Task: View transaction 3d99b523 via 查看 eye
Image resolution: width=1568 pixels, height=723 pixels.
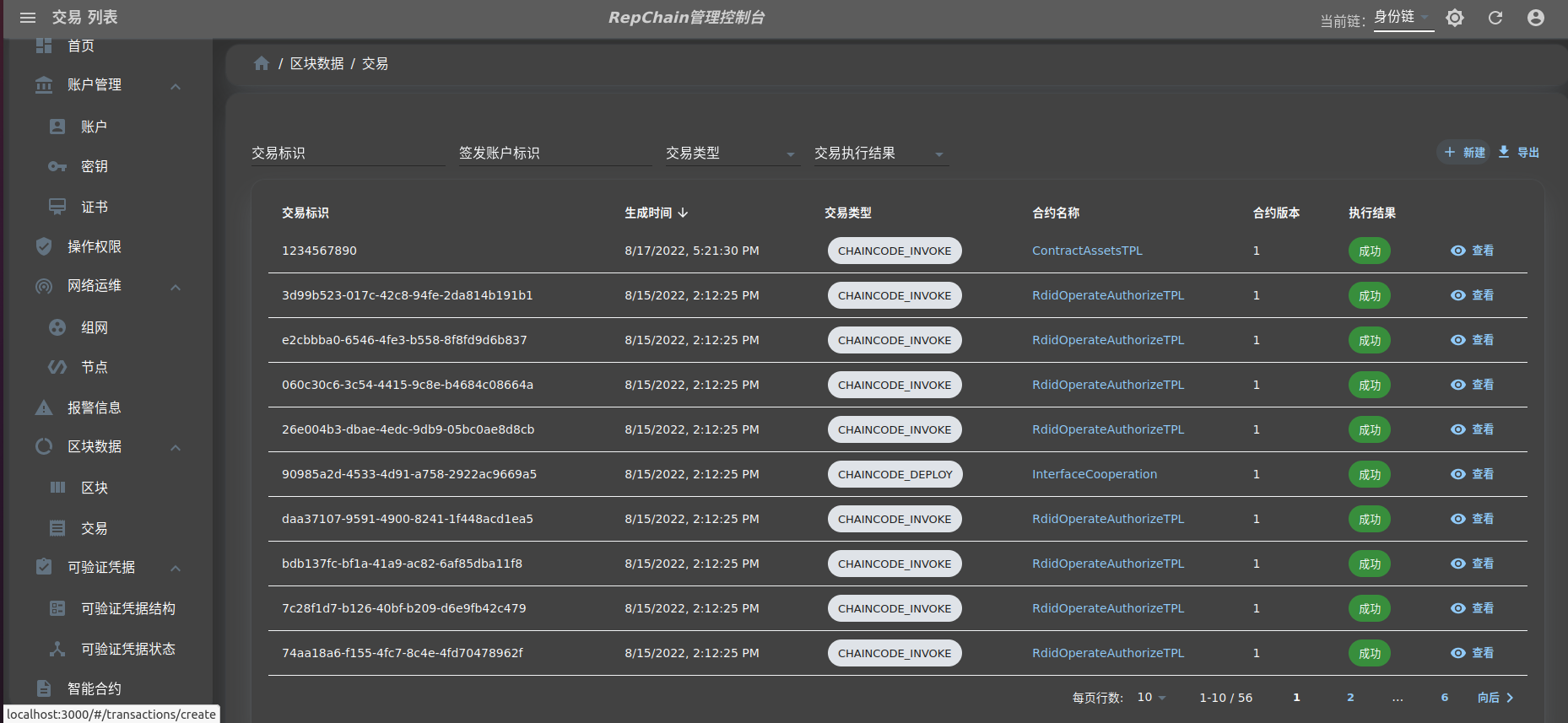Action: 1472,295
